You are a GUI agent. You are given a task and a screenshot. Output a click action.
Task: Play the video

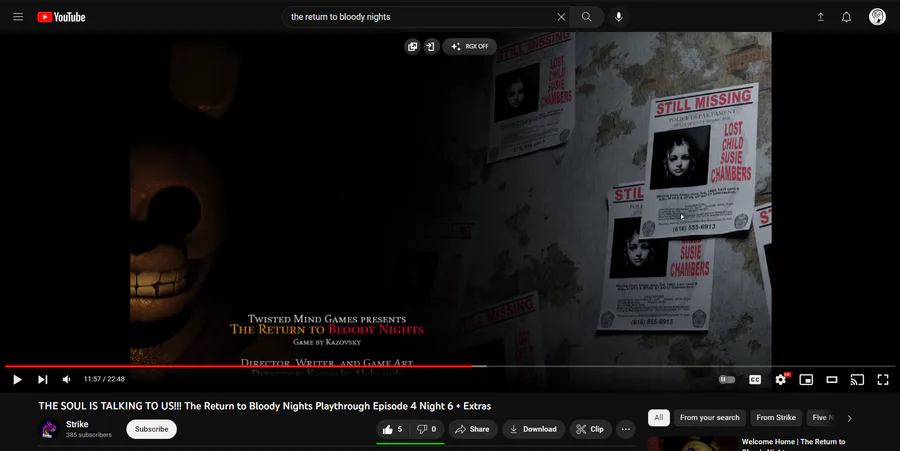(x=17, y=379)
